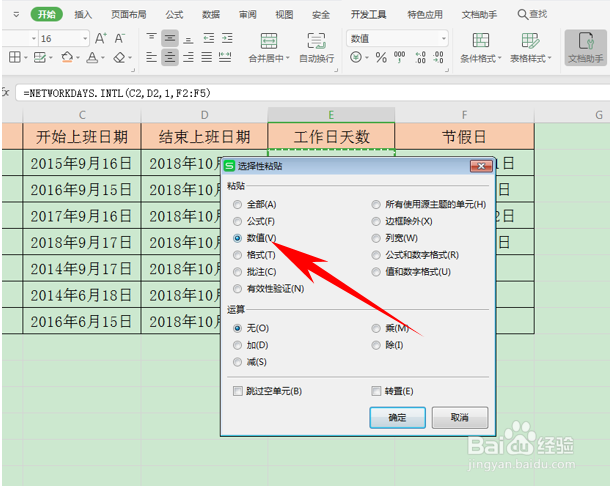This screenshot has width=610, height=486.
Task: Apply justify alignment
Action: pos(207,58)
